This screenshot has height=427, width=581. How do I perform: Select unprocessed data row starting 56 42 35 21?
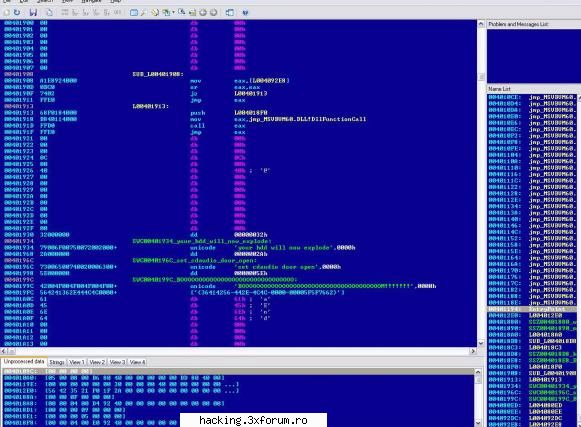click(238, 391)
